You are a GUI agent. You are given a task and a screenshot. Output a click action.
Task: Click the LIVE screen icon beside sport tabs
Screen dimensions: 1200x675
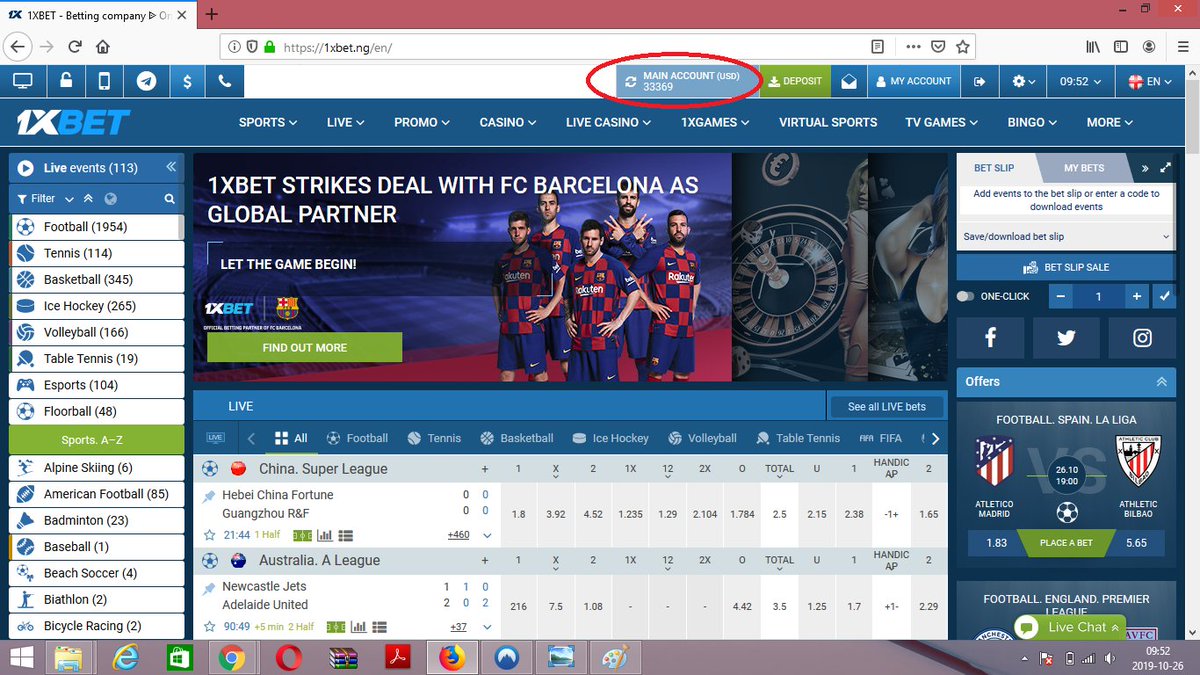coord(215,438)
